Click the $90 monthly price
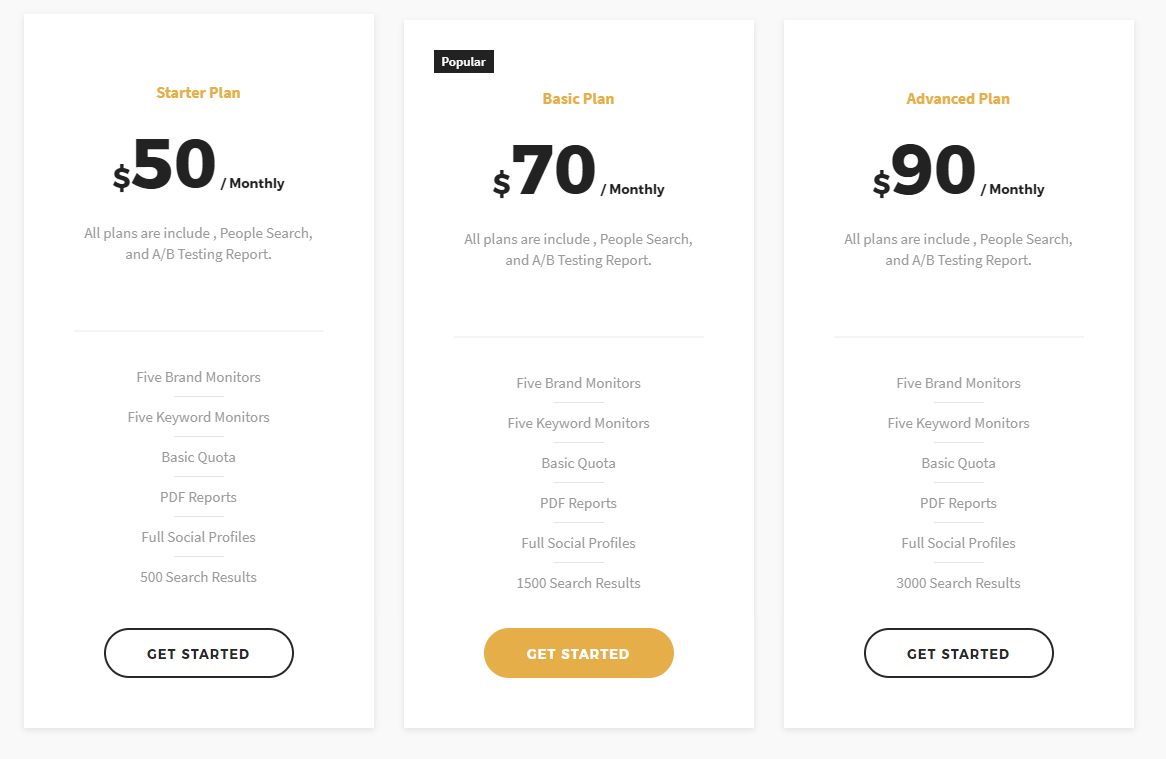This screenshot has width=1166, height=759. 934,172
